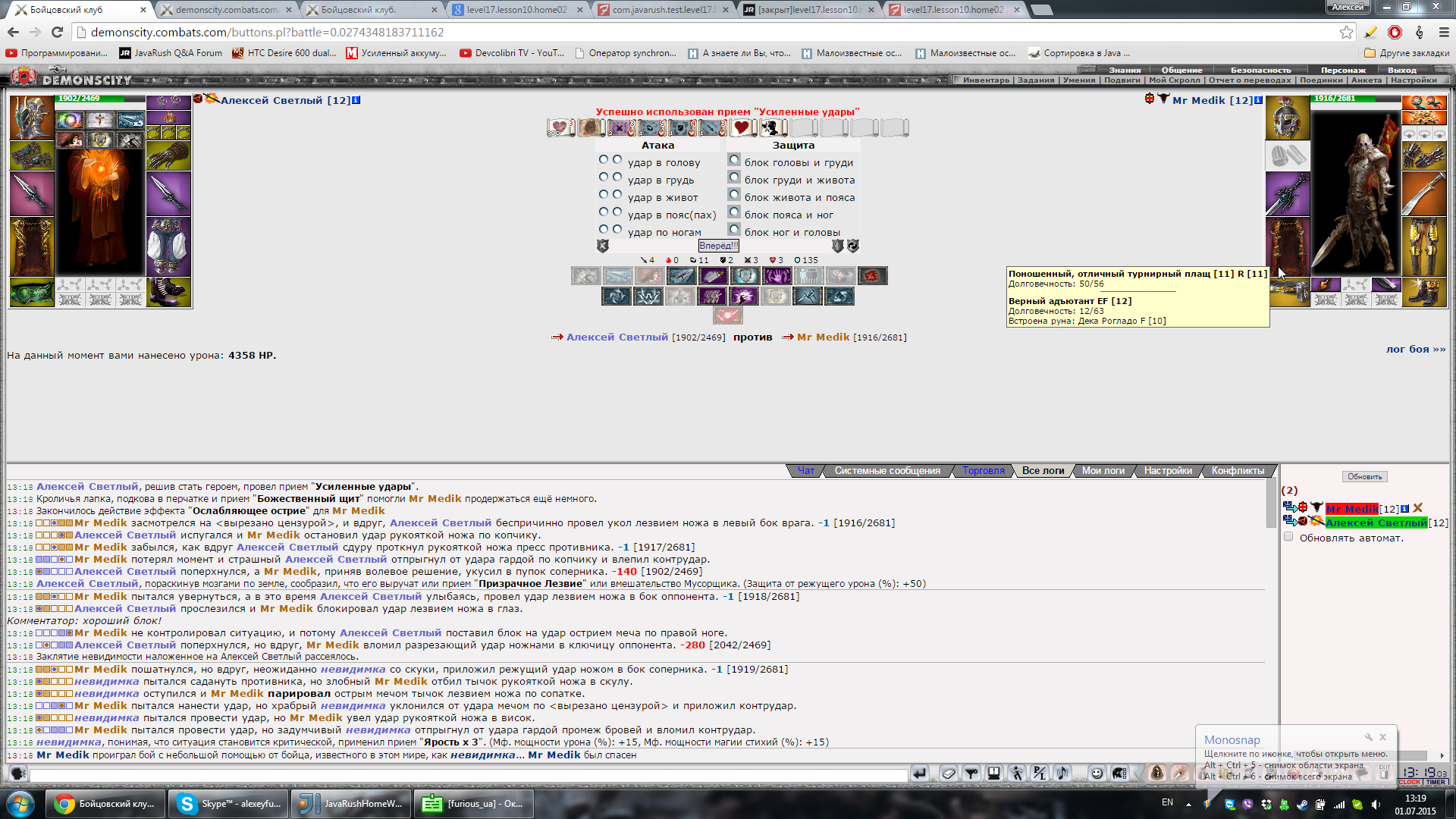Select first attack radio for 'удар в голову'

click(x=604, y=159)
